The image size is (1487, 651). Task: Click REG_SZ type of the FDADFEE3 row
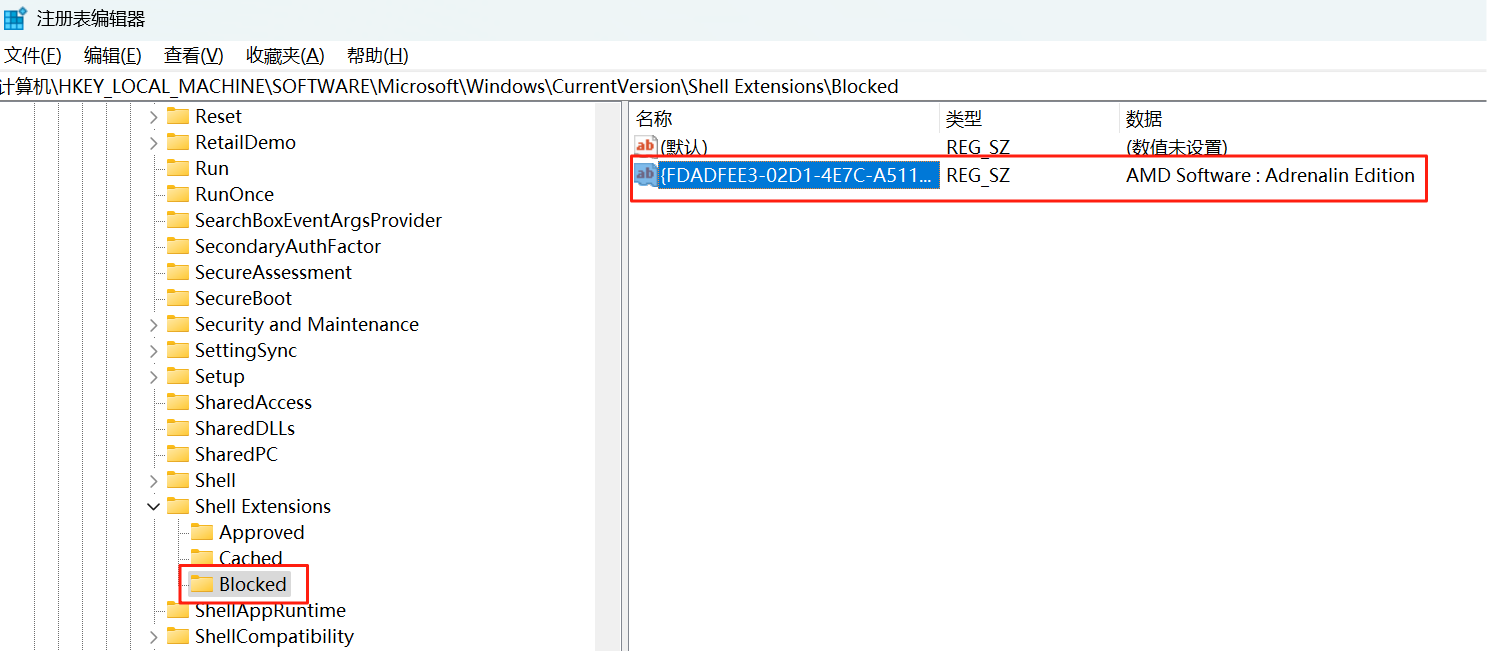click(x=978, y=175)
